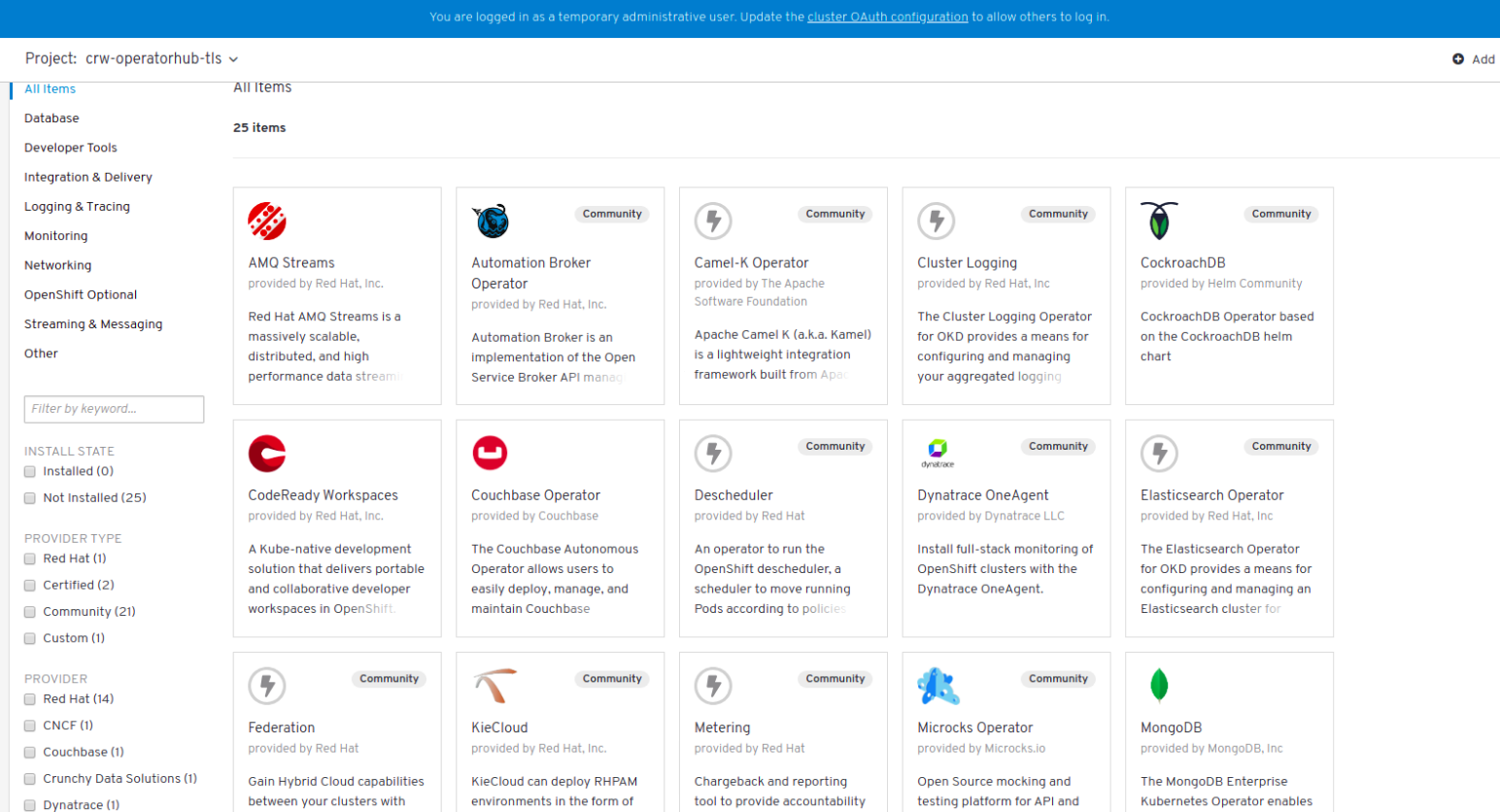The height and width of the screenshot is (812, 1500).
Task: Open MongoDB via its green leaf icon
Action: (x=1159, y=686)
